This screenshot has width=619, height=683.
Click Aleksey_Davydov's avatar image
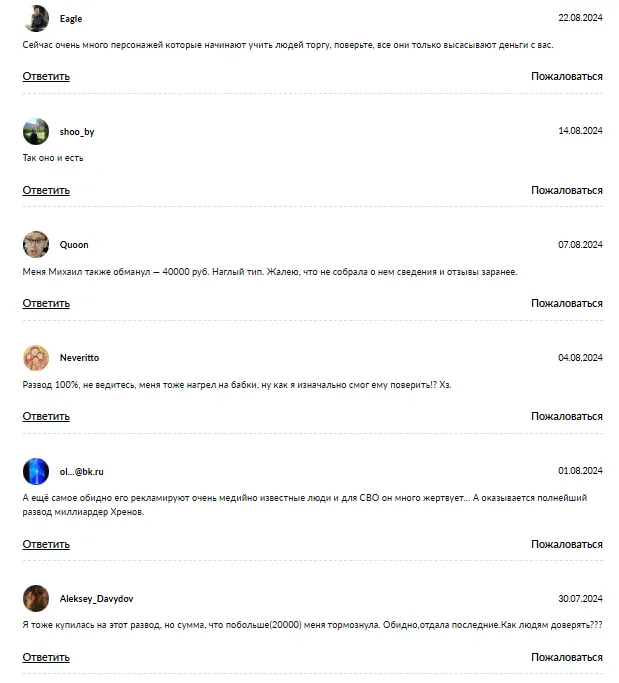click(x=36, y=598)
